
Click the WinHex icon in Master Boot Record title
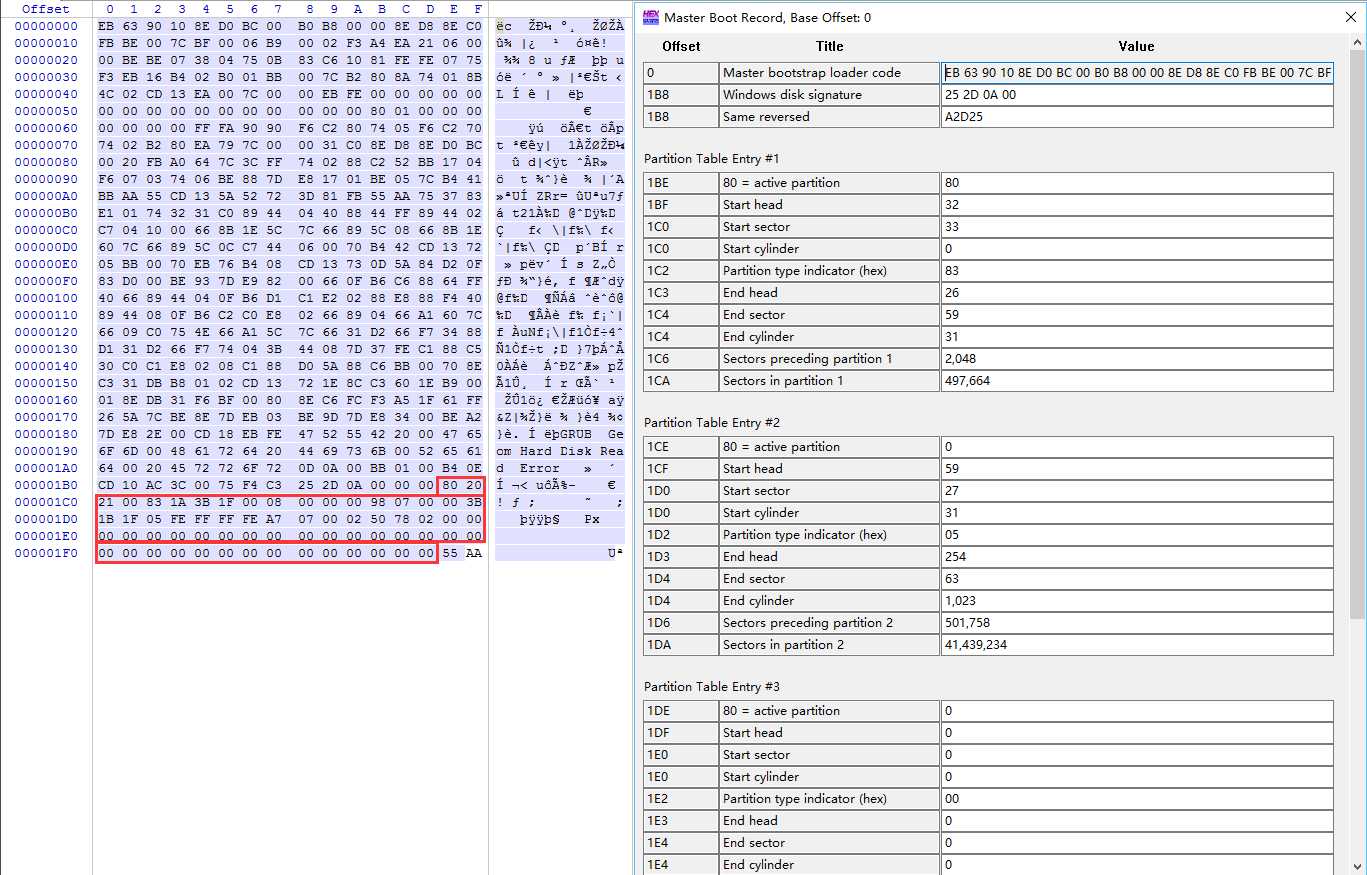pyautogui.click(x=650, y=17)
